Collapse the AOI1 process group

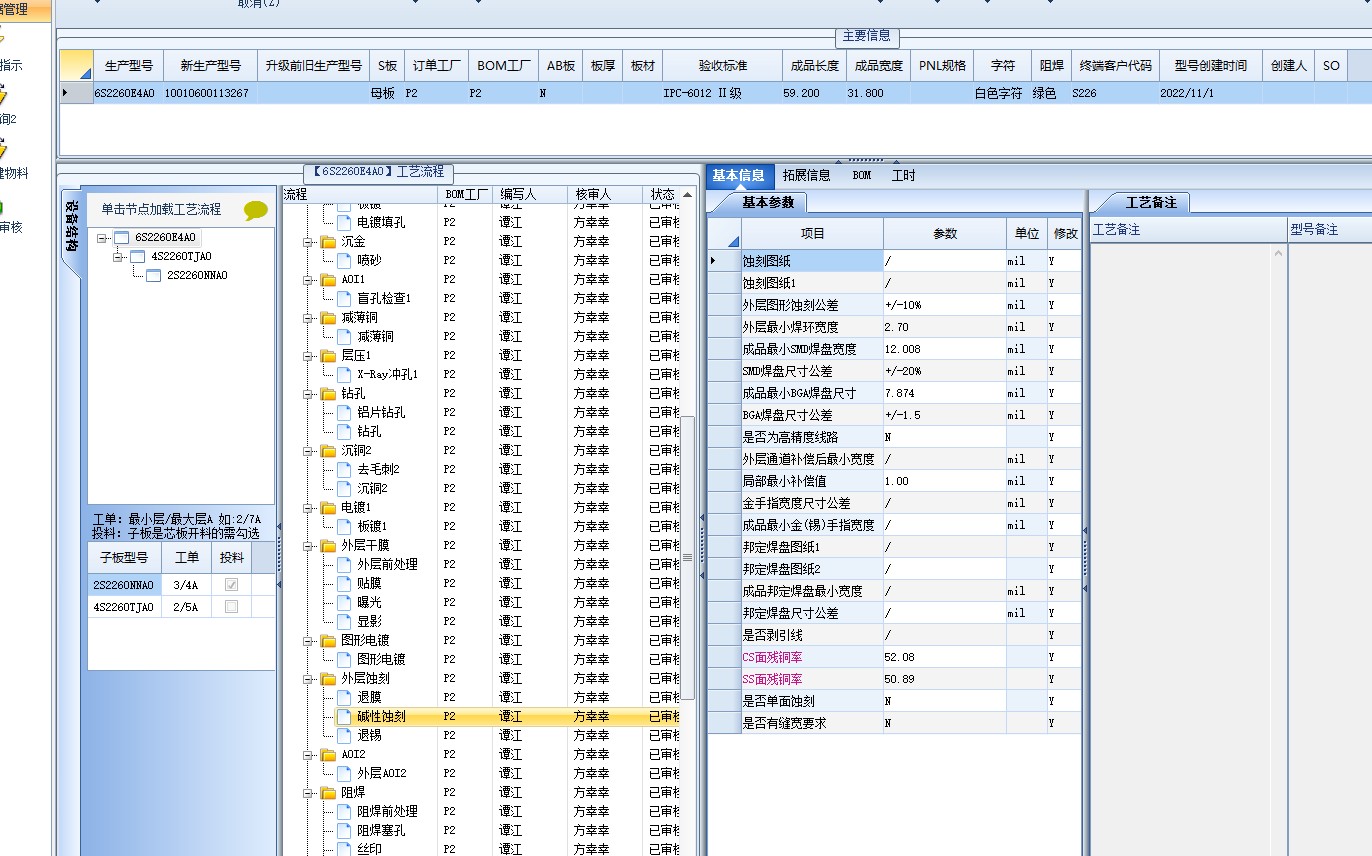point(309,280)
